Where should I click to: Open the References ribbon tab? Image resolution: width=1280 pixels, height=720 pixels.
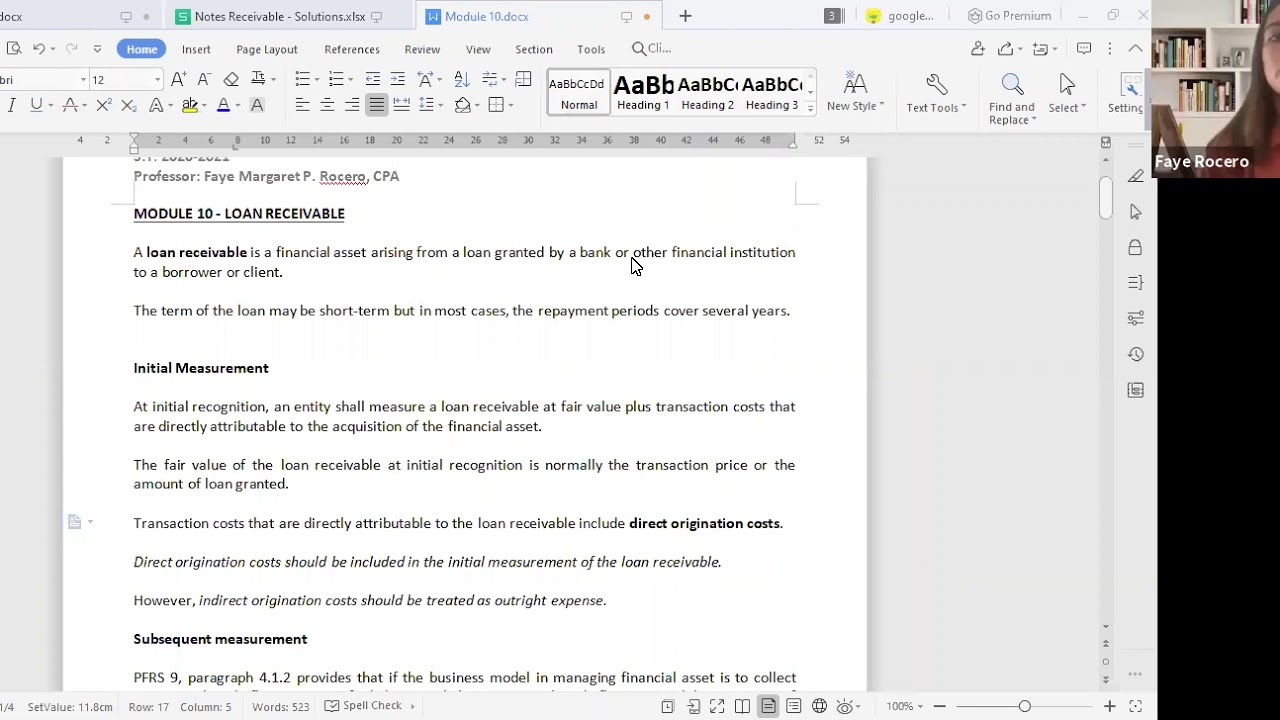pyautogui.click(x=352, y=49)
